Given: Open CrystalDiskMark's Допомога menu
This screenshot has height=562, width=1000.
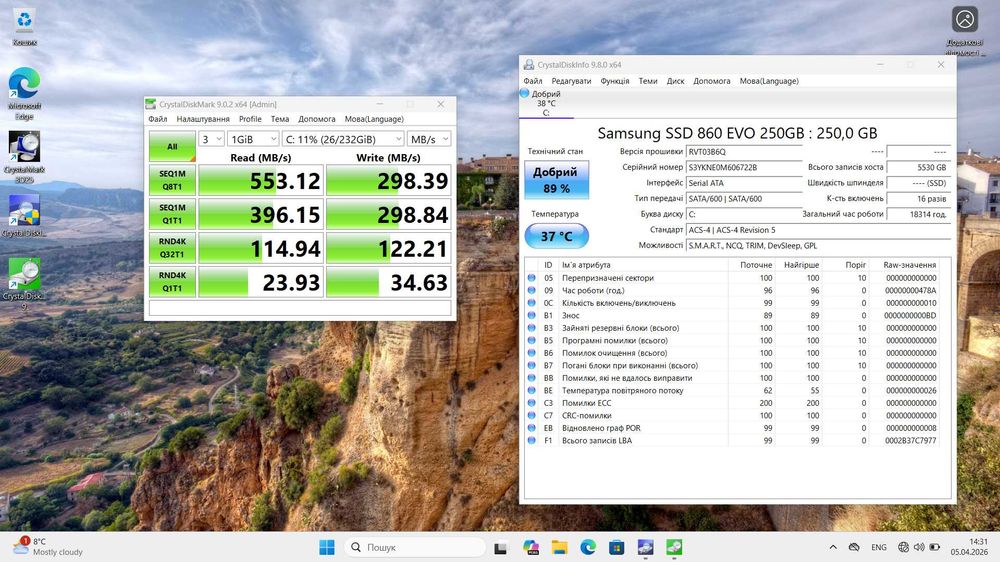Looking at the screenshot, I should [316, 119].
